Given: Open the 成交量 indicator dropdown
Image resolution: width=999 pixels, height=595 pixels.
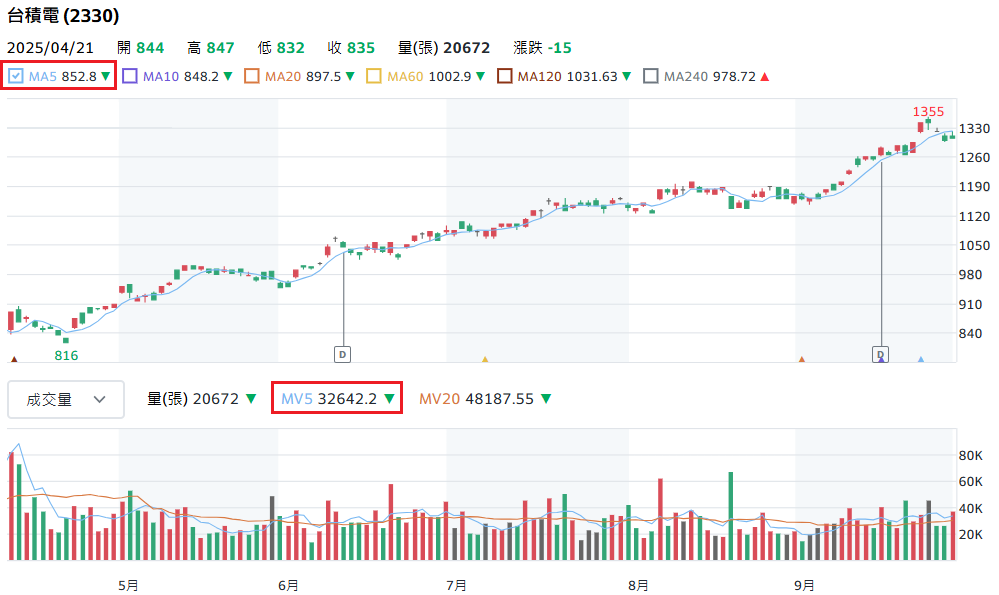Looking at the screenshot, I should (66, 399).
